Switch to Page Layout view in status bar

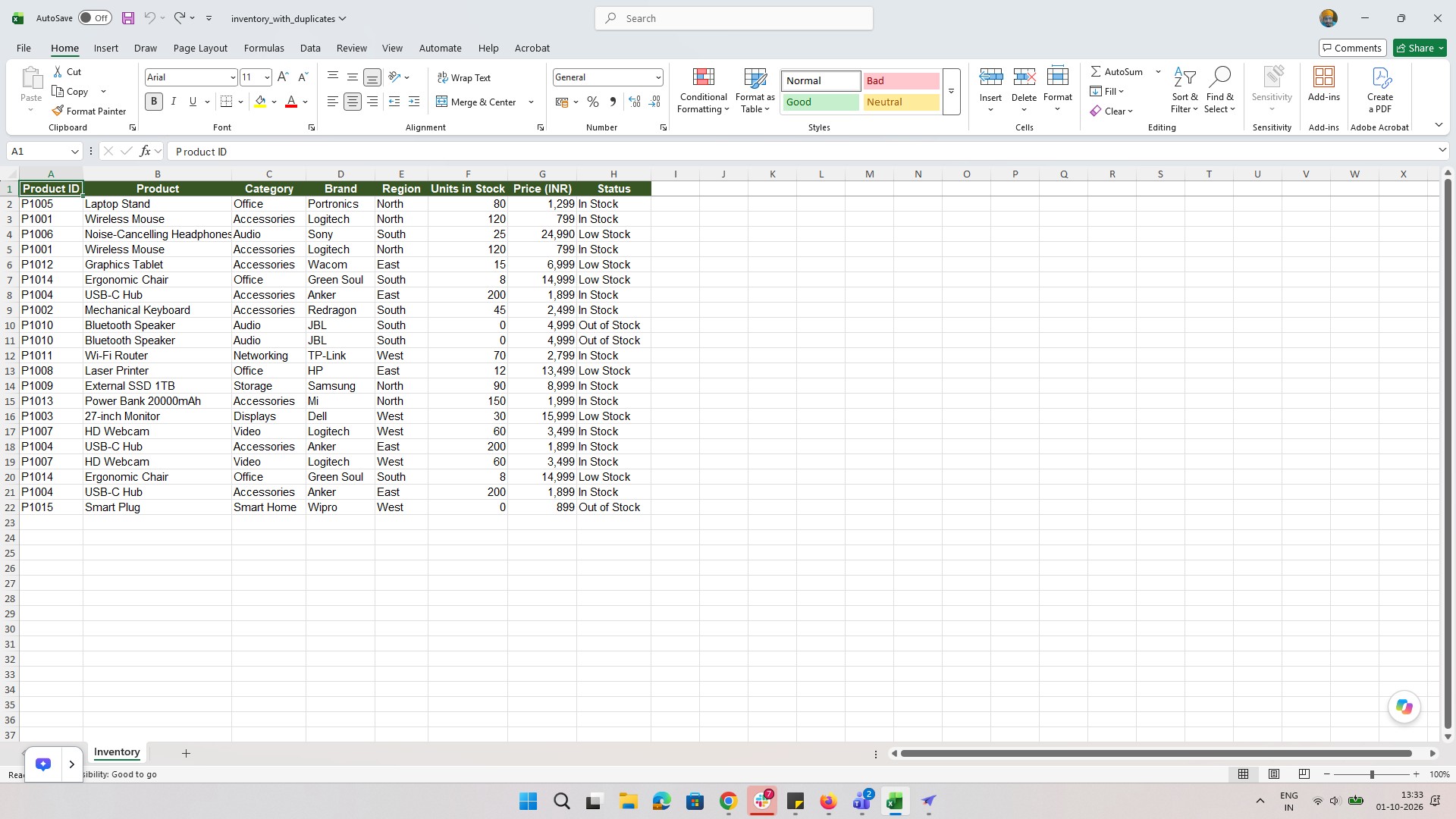click(1274, 774)
